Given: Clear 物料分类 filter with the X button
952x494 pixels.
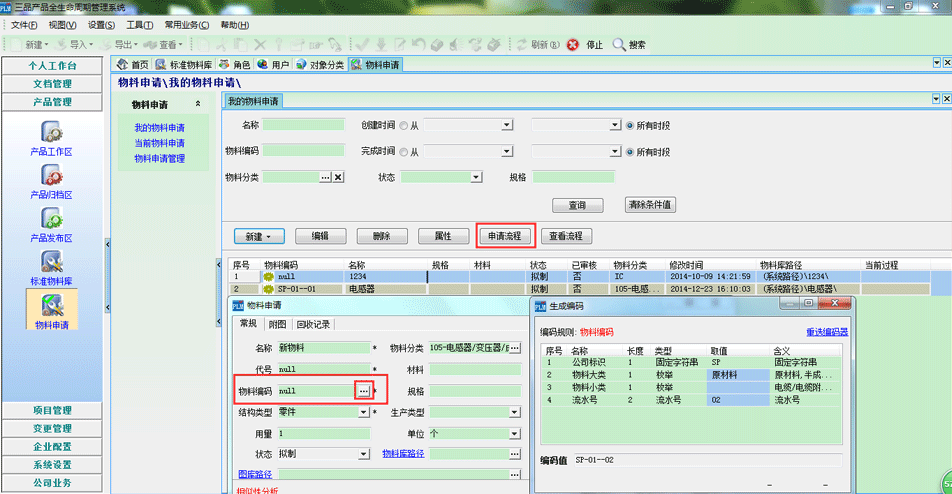Looking at the screenshot, I should [x=338, y=177].
